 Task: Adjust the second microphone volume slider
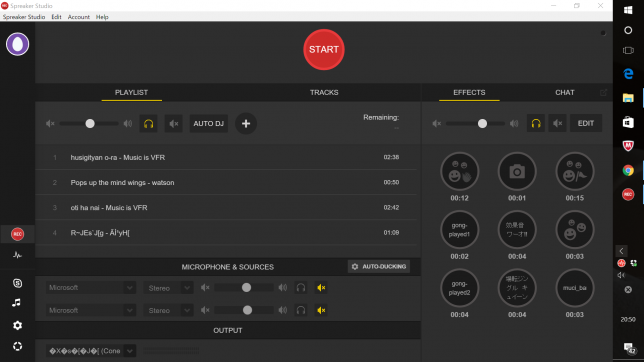coord(244,310)
